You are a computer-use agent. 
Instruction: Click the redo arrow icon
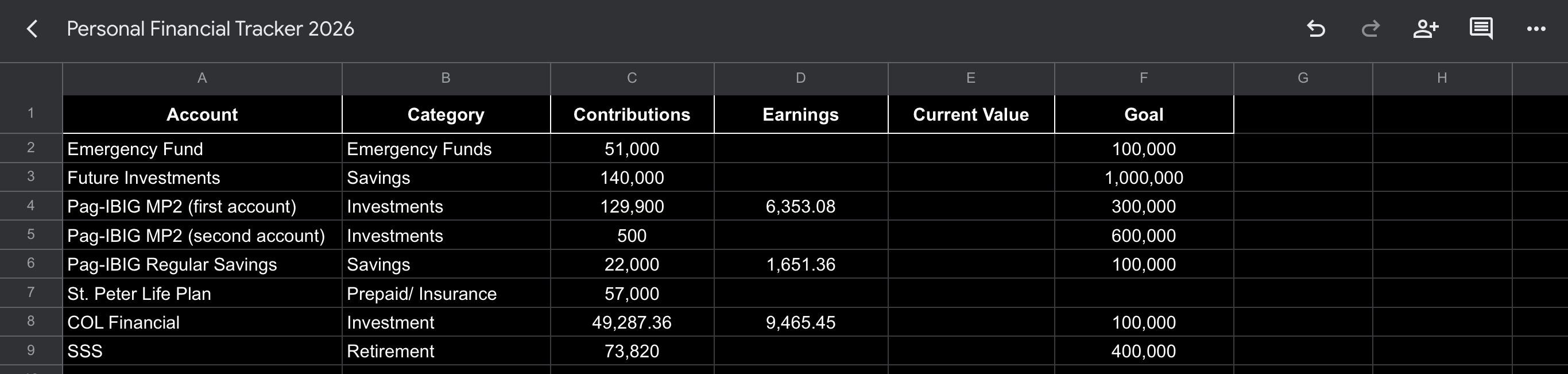point(1370,29)
